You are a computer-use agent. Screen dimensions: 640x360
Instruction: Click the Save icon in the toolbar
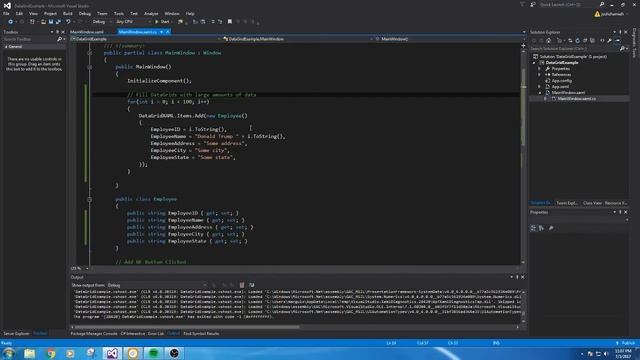click(51, 22)
